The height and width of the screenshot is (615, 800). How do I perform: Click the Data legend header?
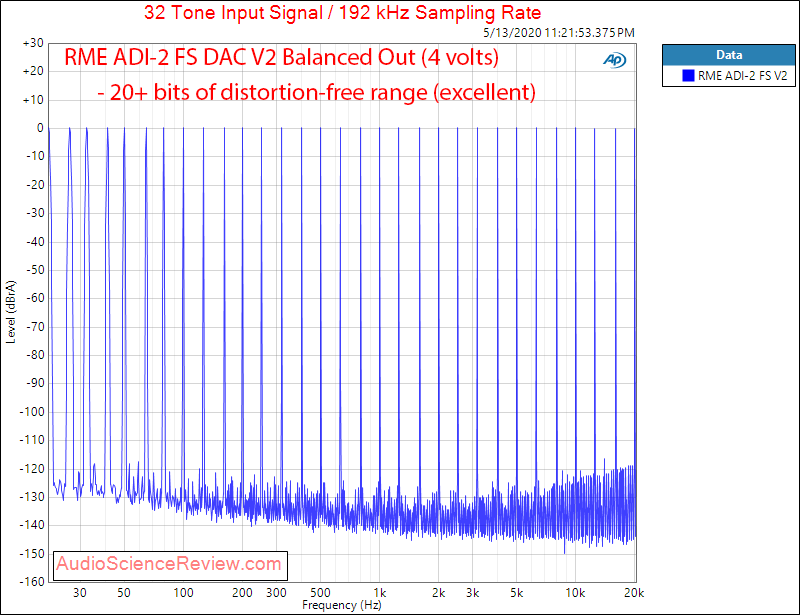[729, 55]
